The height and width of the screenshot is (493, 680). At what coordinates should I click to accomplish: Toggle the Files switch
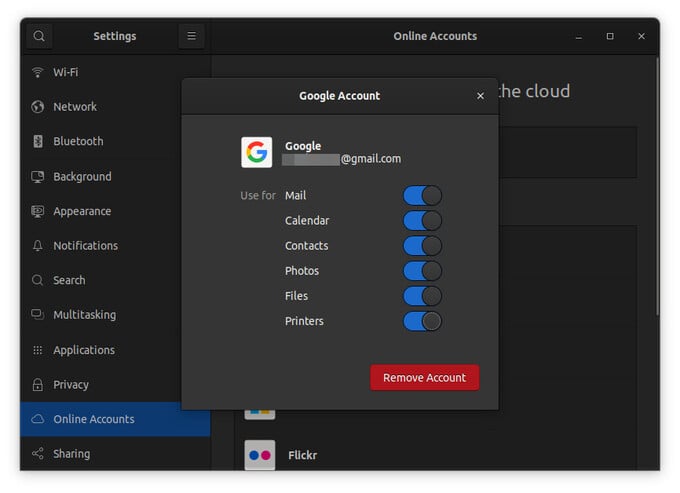(x=422, y=296)
